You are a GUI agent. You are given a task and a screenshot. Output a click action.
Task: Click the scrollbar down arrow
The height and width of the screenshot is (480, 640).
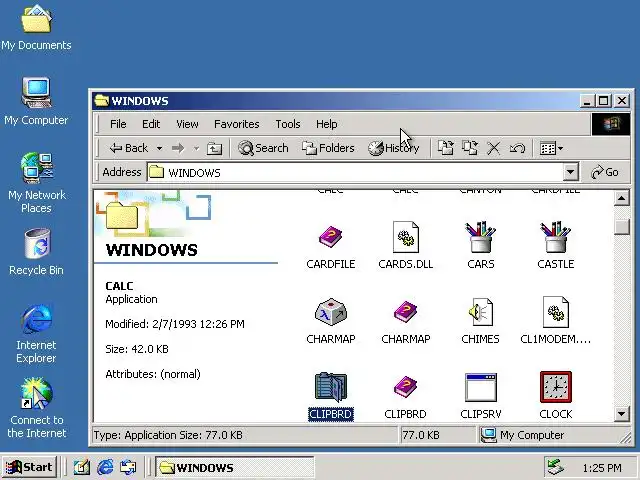pos(622,414)
